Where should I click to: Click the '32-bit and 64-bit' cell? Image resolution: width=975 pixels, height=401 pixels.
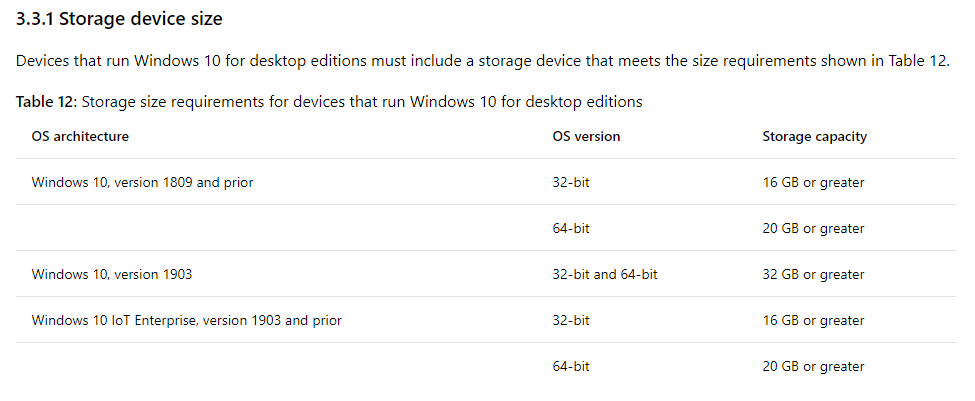604,274
